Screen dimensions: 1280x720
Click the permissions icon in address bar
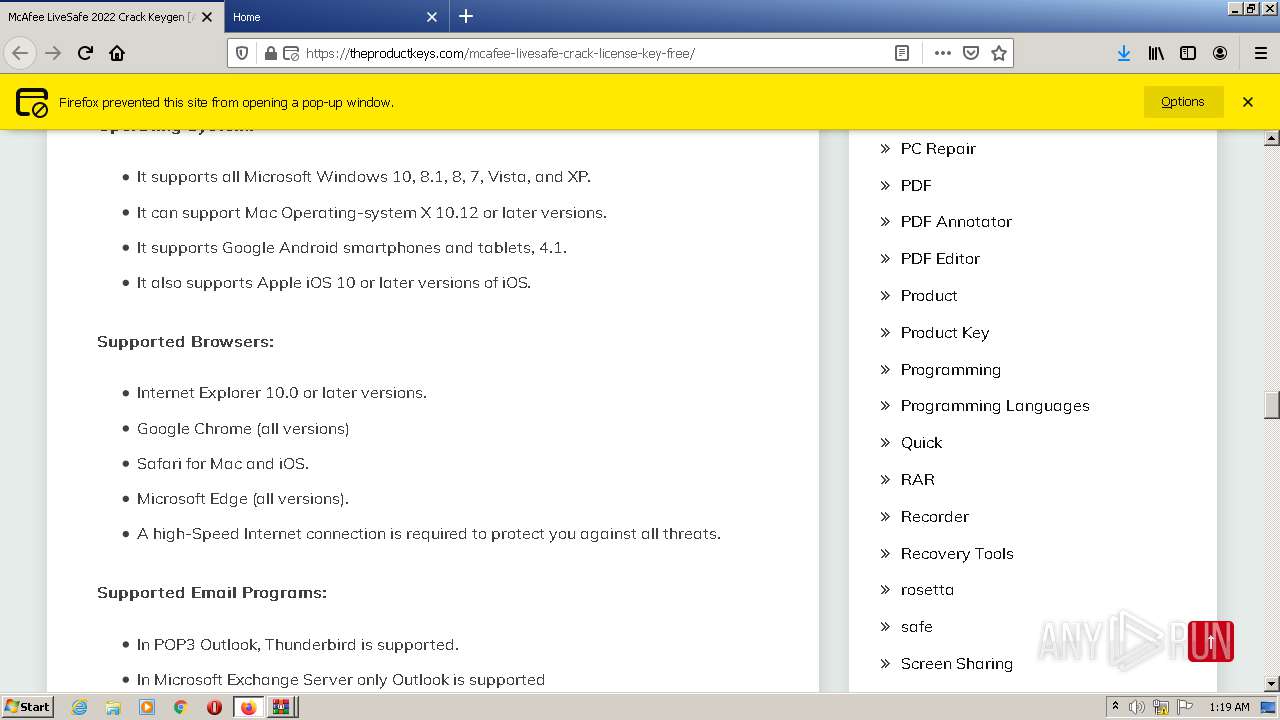click(x=291, y=53)
